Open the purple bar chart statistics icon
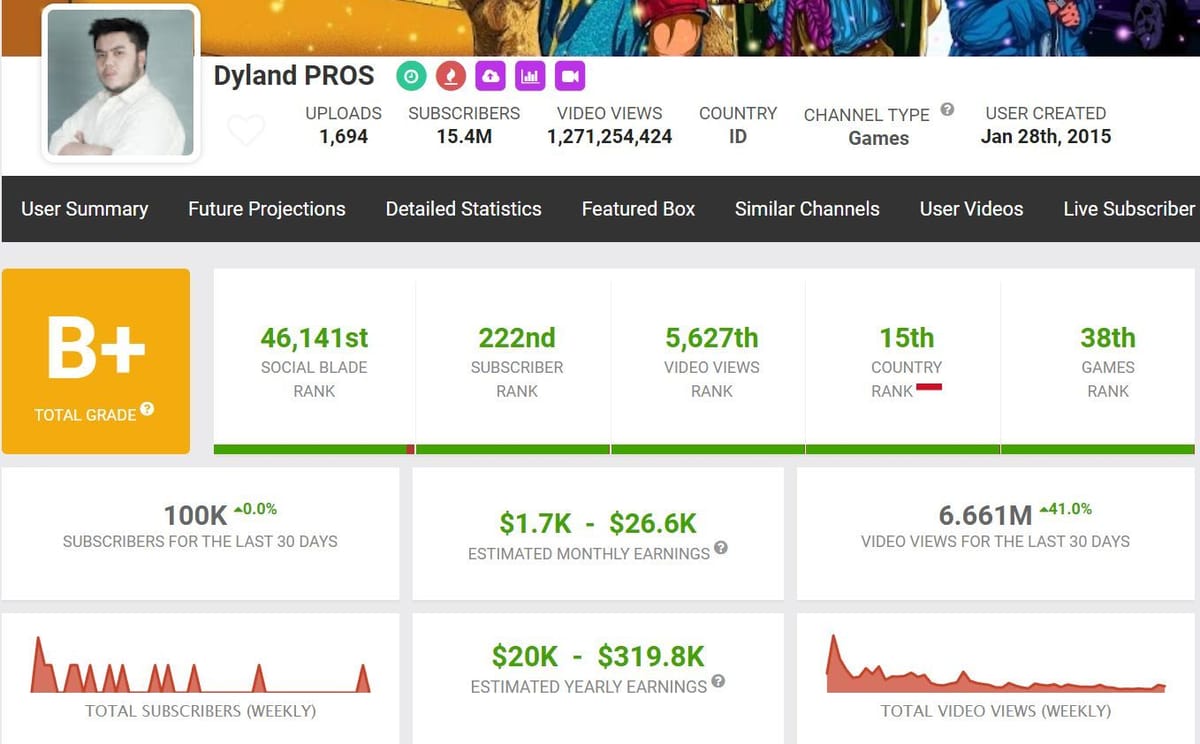 coord(530,75)
